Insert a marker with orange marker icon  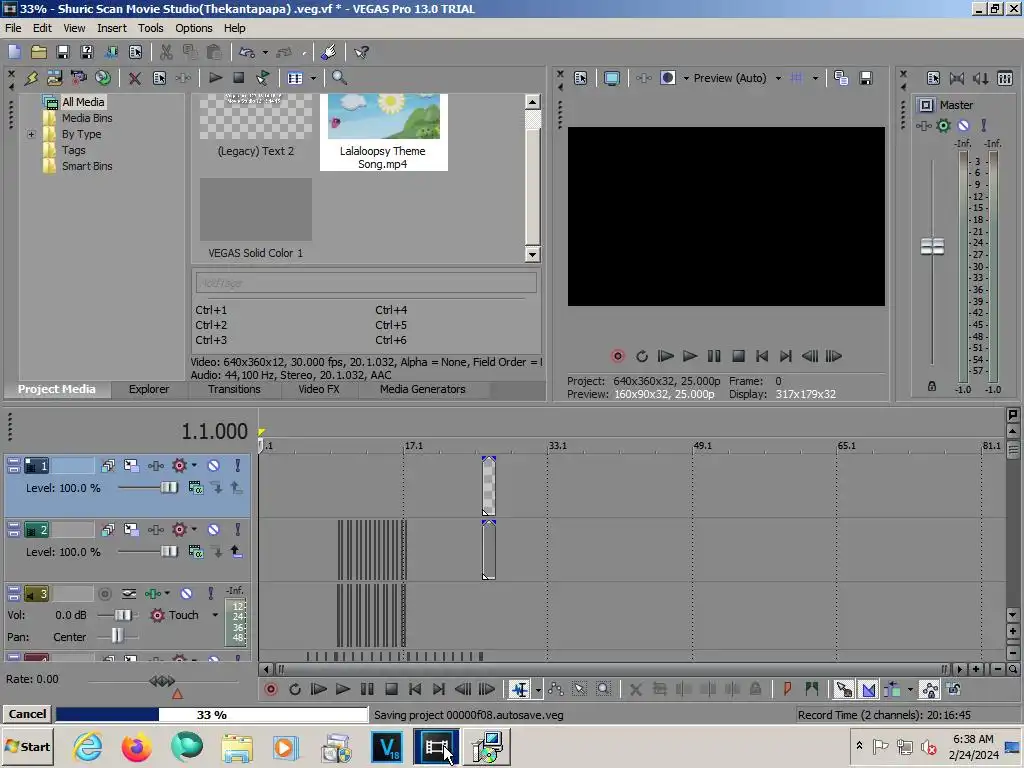788,689
